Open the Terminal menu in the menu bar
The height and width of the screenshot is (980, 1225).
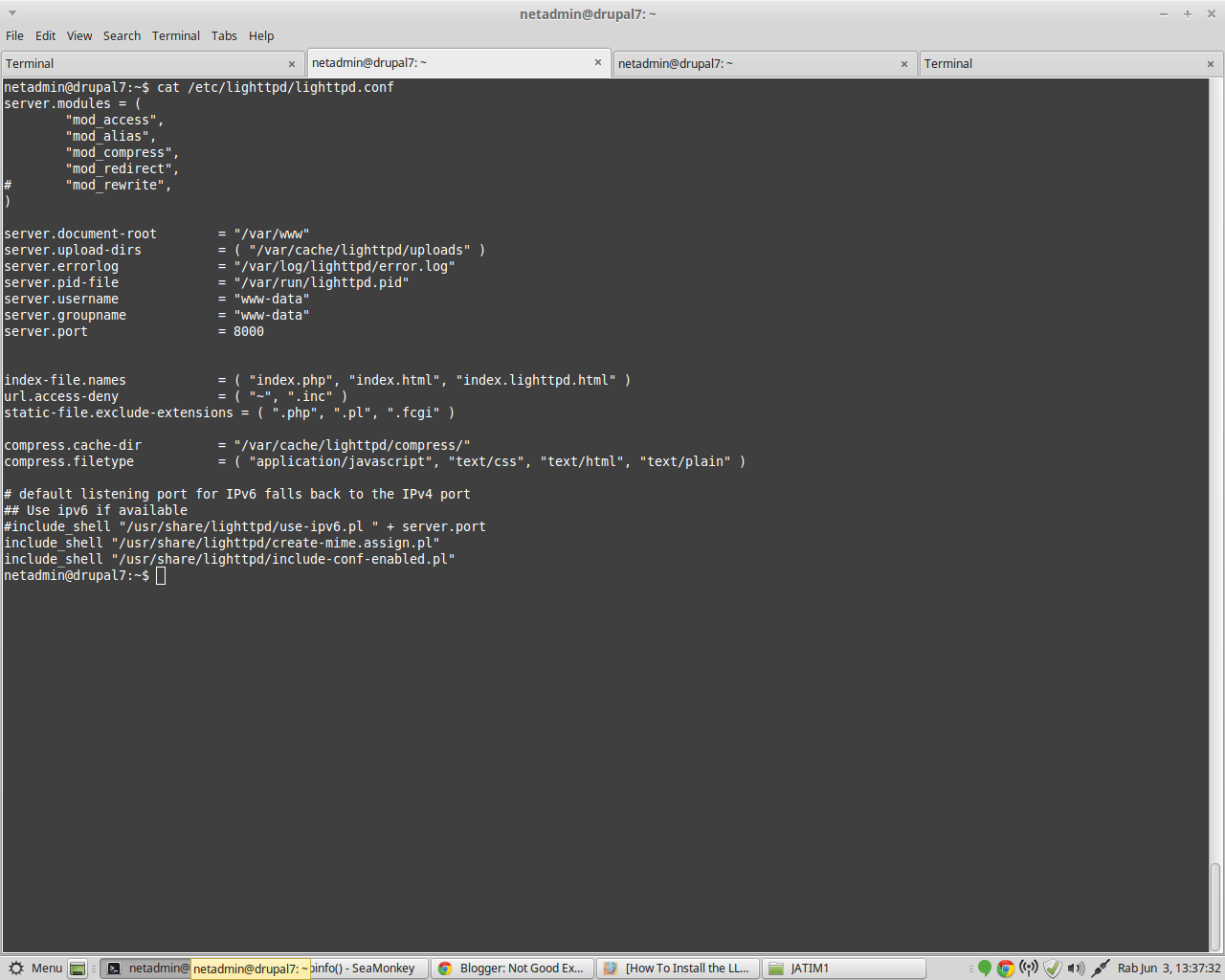click(x=175, y=35)
